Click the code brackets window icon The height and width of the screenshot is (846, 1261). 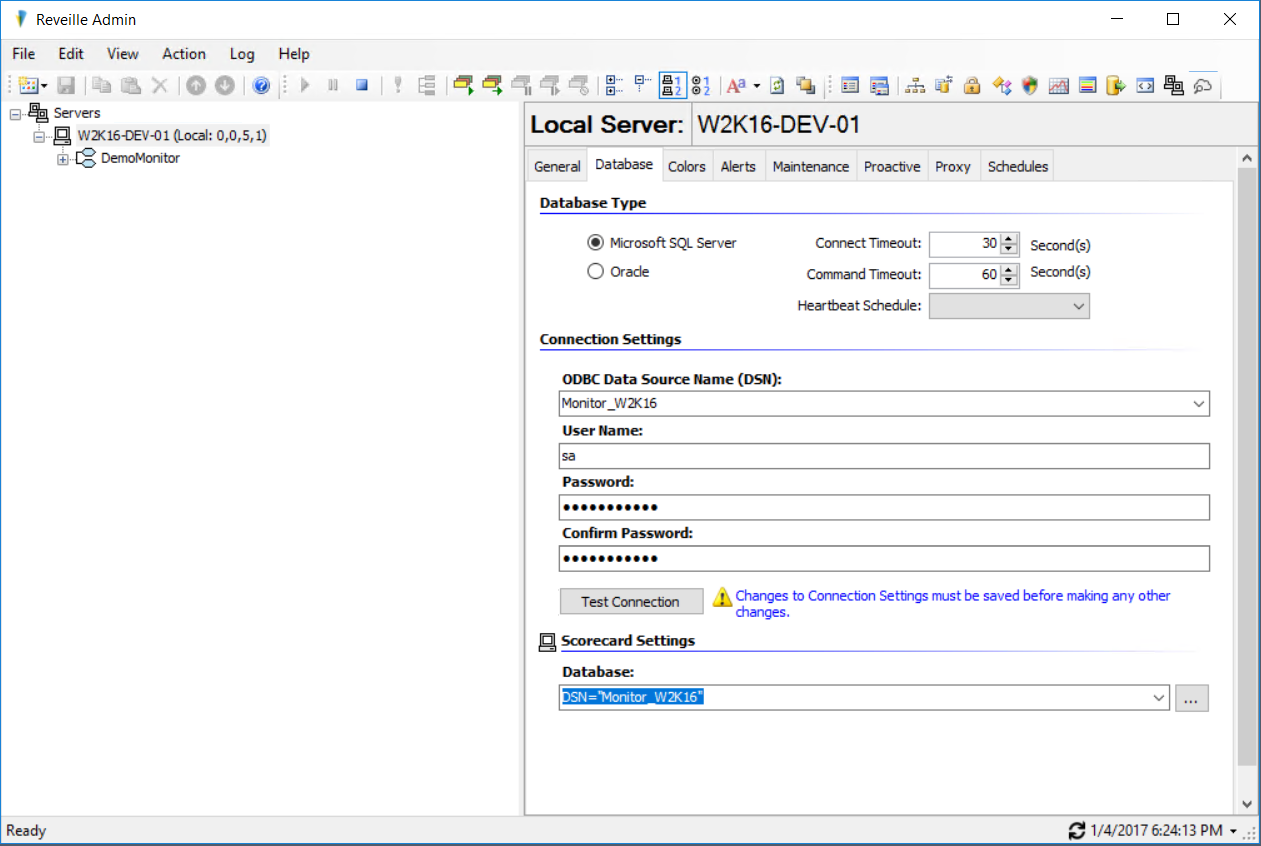[1145, 86]
